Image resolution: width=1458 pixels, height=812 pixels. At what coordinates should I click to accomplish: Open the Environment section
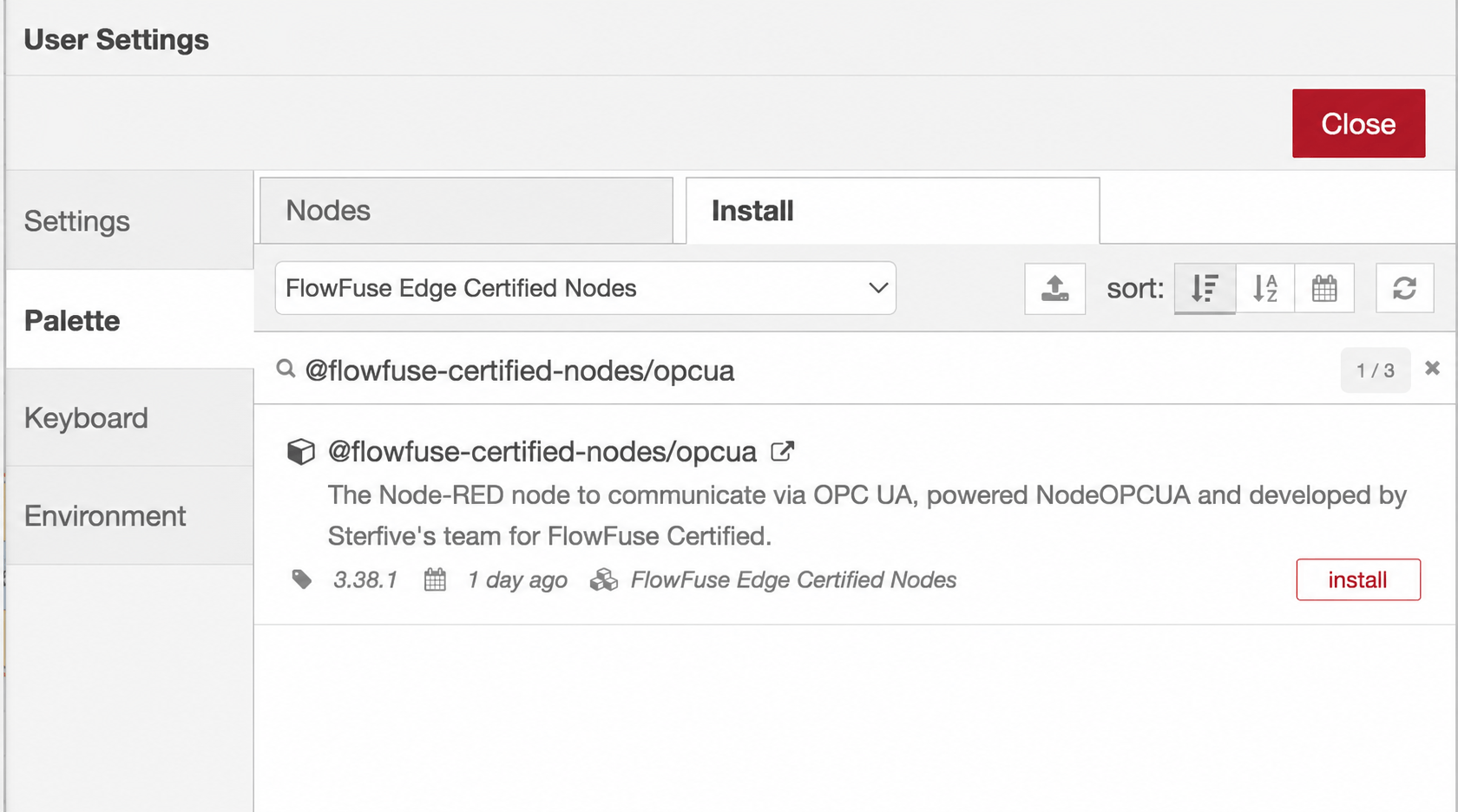coord(129,516)
